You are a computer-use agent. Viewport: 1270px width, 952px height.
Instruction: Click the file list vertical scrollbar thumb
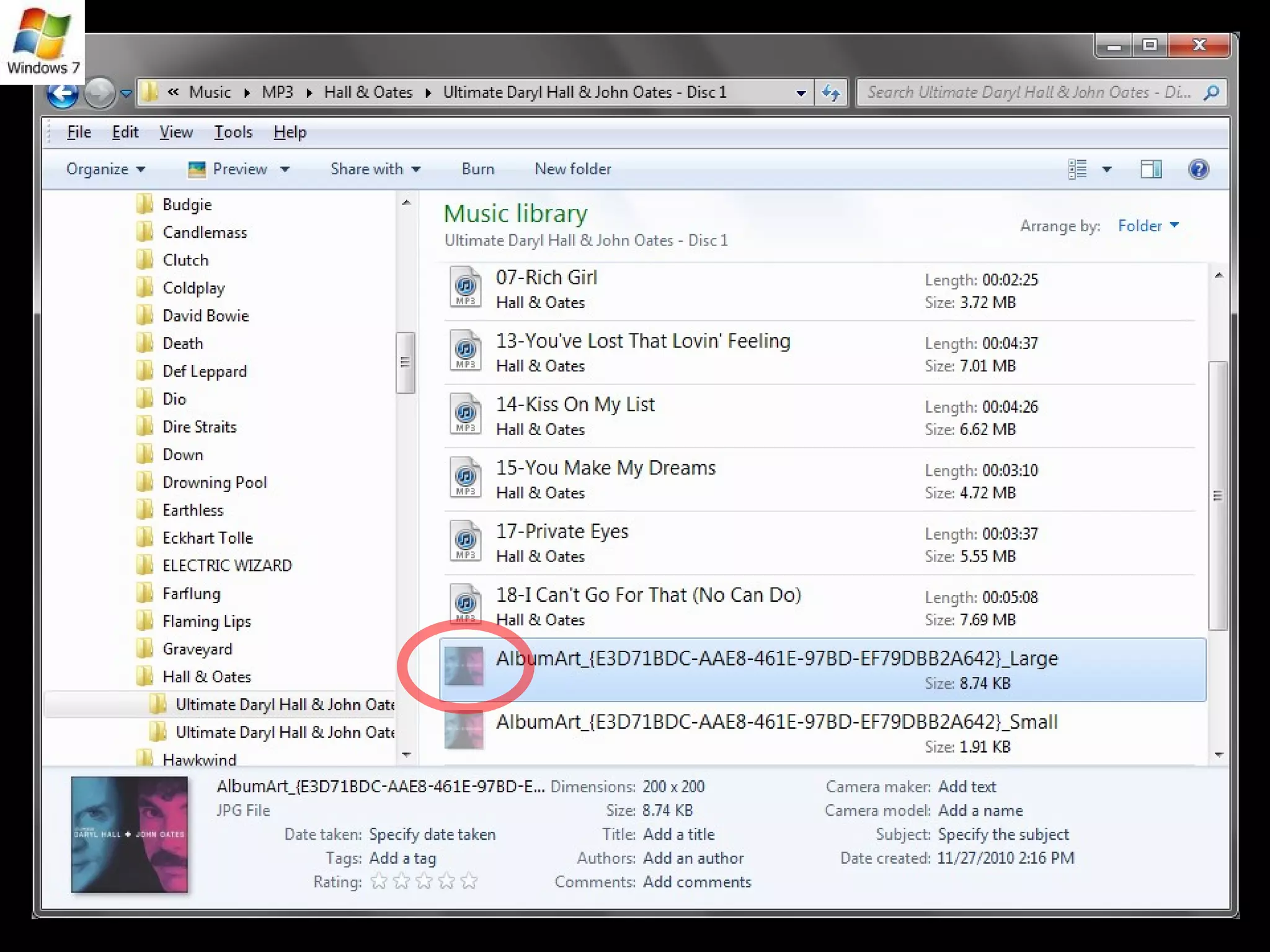tap(1218, 496)
